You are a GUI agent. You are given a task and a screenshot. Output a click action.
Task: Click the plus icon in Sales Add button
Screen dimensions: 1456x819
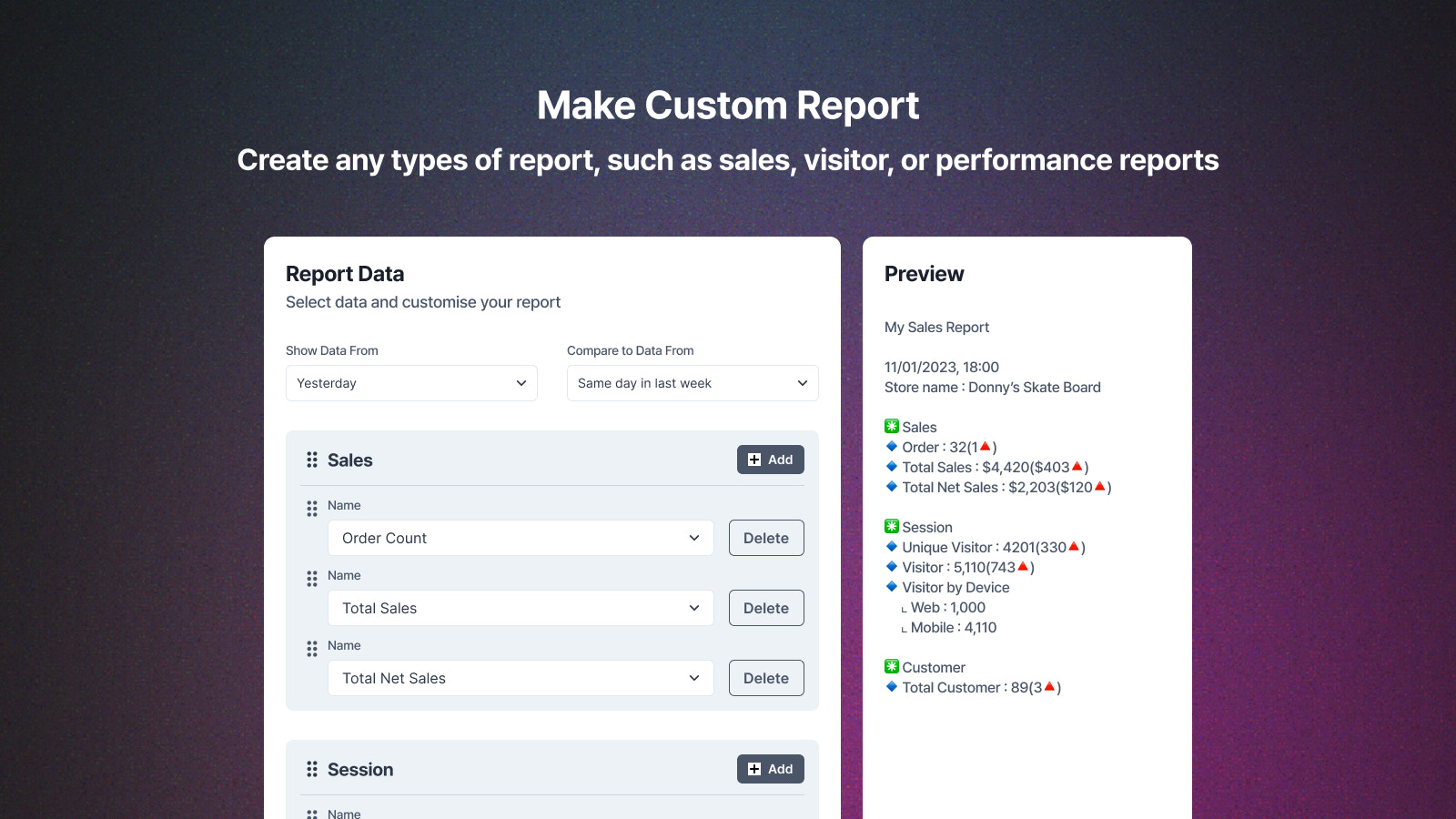click(754, 460)
